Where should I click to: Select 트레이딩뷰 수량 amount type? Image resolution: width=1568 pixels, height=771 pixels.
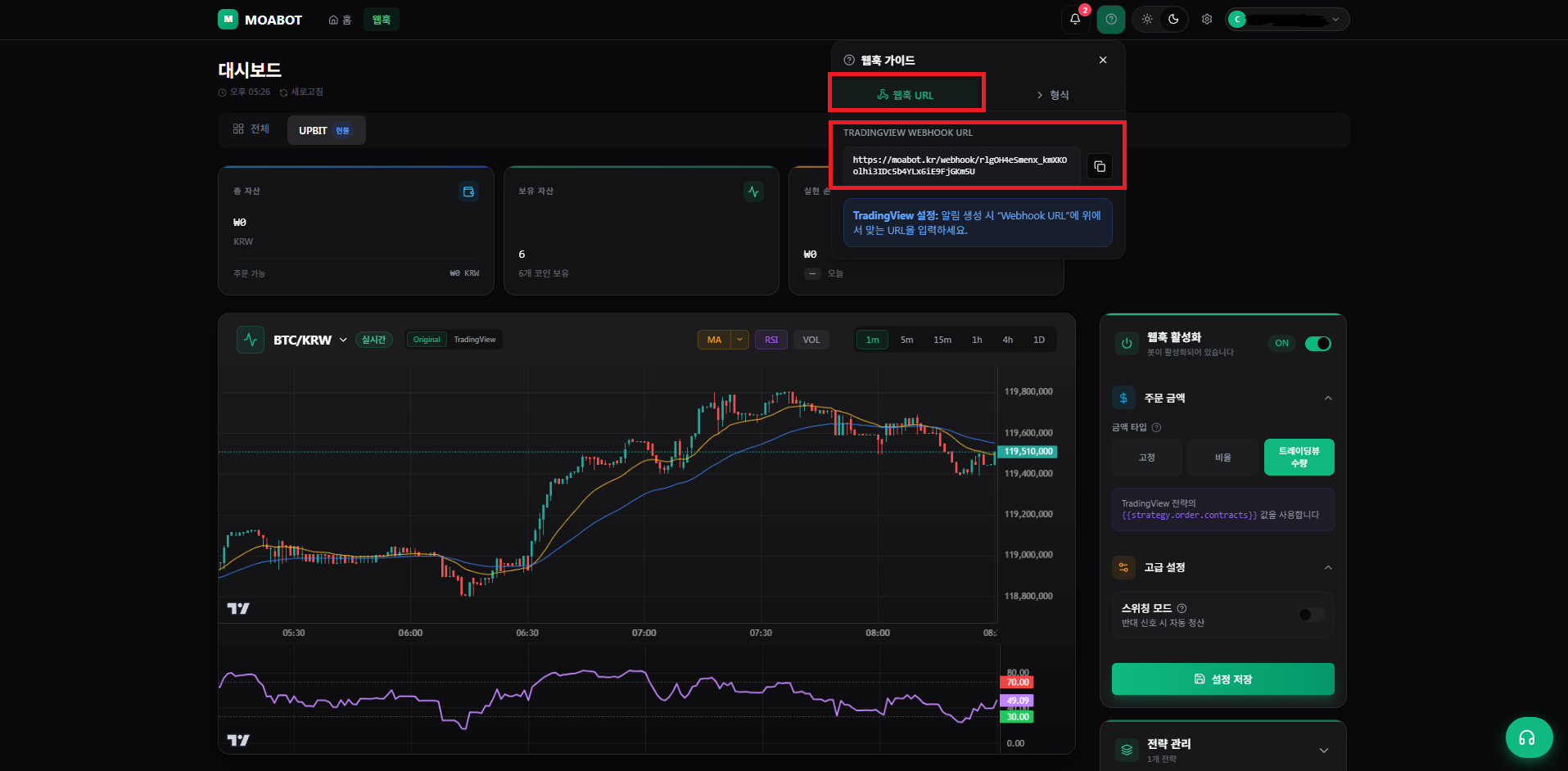1299,458
